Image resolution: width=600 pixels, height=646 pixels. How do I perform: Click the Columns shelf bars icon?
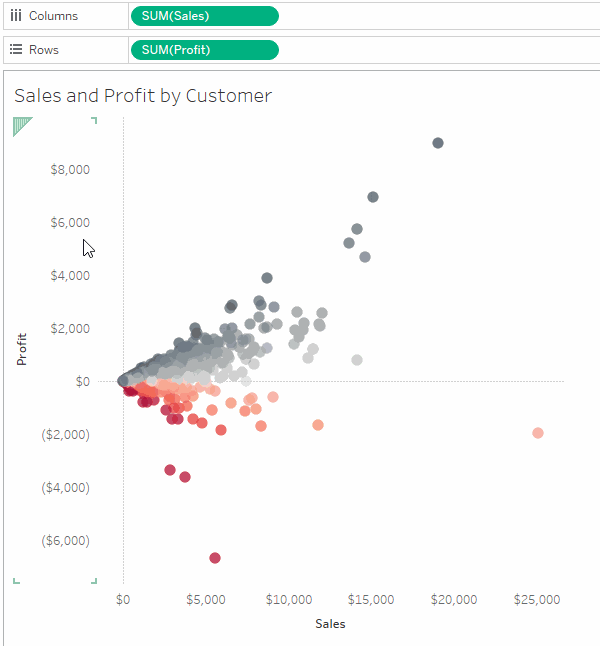[x=16, y=16]
